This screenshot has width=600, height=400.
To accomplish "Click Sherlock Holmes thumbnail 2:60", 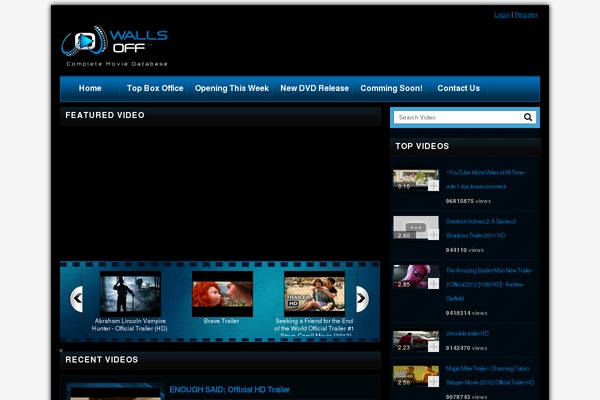I will [x=416, y=228].
